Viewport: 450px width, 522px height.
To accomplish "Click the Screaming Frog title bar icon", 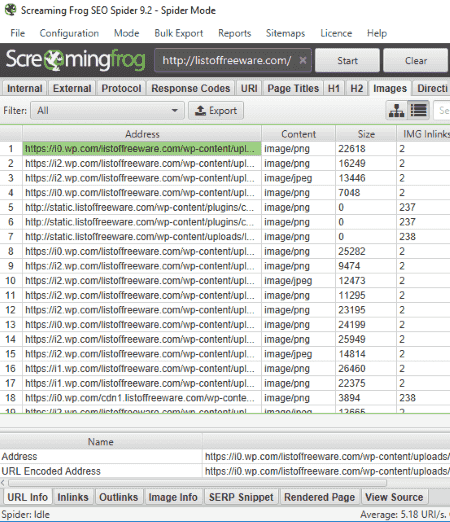I will 10,9.
